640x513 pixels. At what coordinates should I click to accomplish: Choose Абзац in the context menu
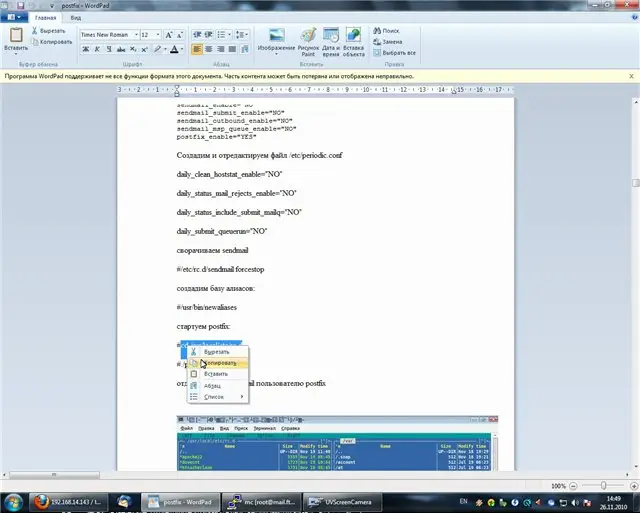pos(218,385)
